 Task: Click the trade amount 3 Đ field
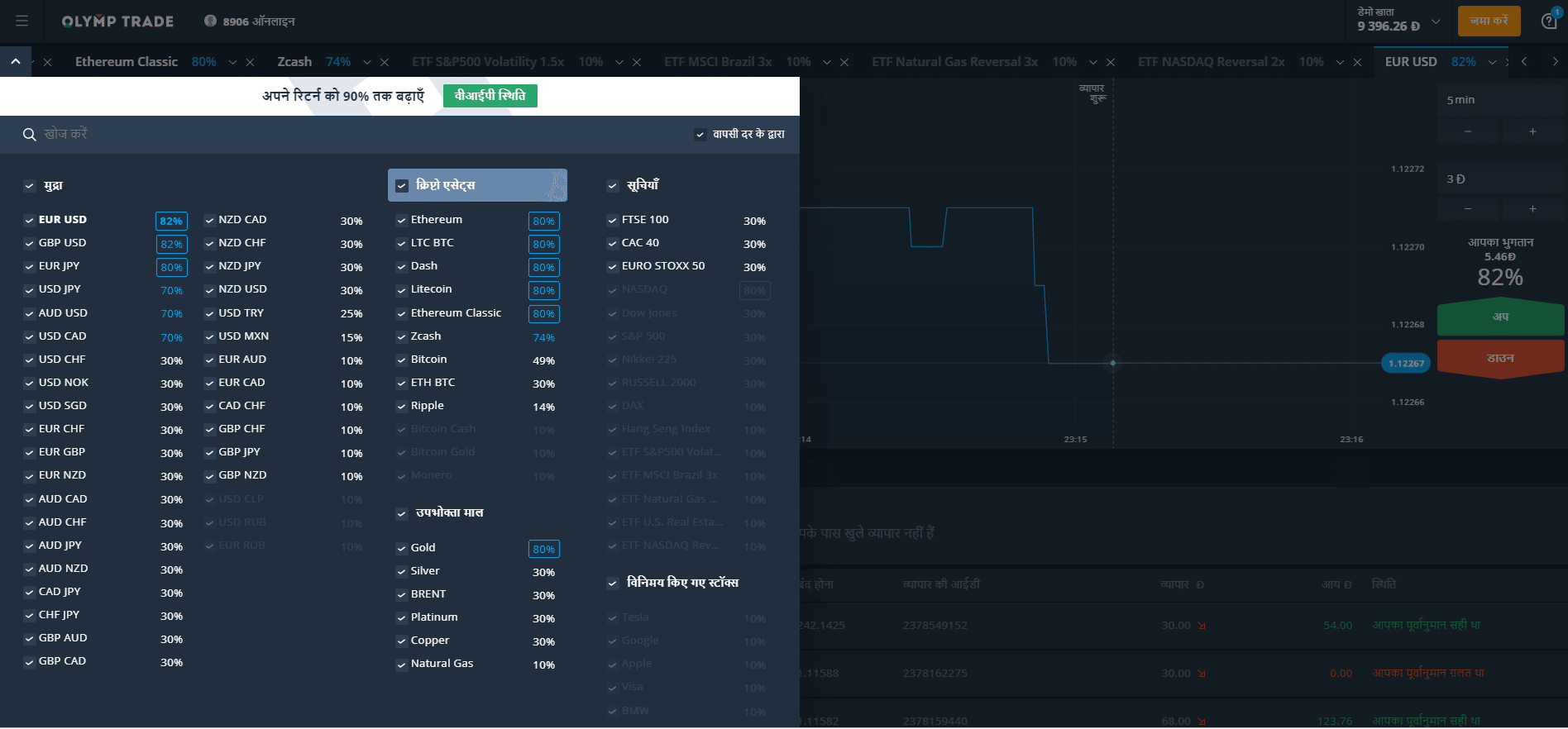click(1500, 179)
